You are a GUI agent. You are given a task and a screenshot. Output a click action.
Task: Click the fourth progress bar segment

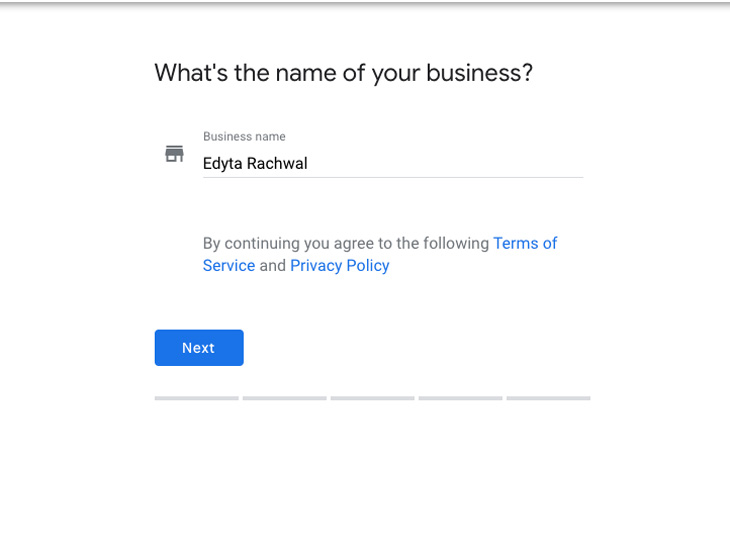click(x=460, y=398)
